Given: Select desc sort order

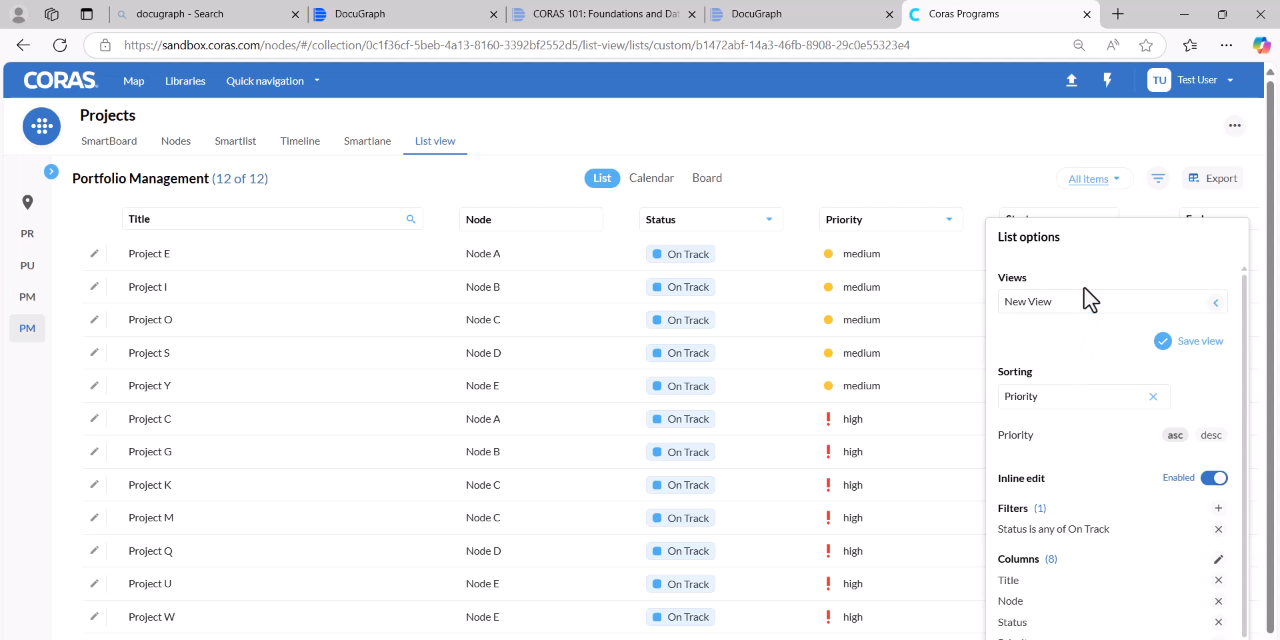Looking at the screenshot, I should pyautogui.click(x=1211, y=435).
